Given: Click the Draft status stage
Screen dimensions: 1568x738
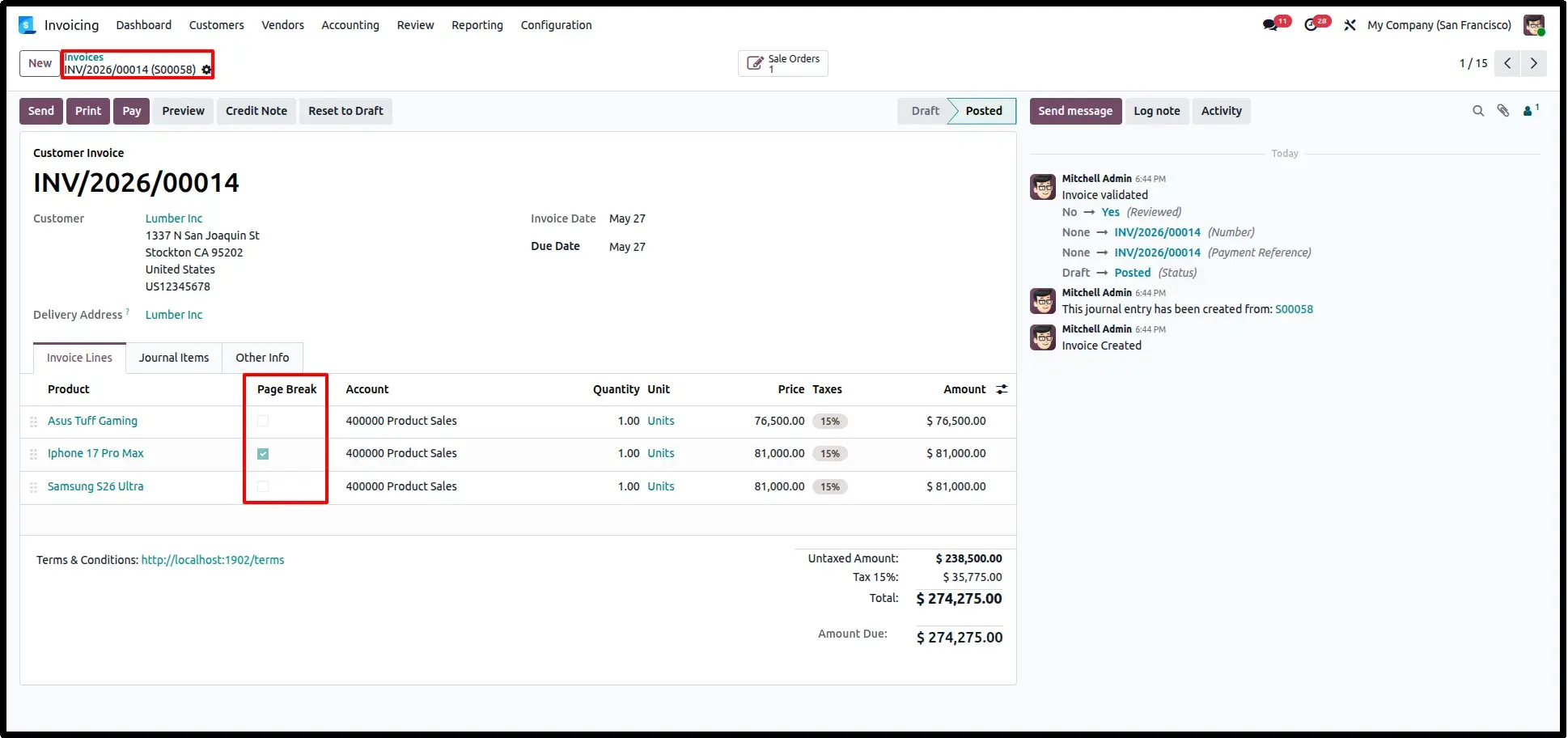Looking at the screenshot, I should pos(925,111).
